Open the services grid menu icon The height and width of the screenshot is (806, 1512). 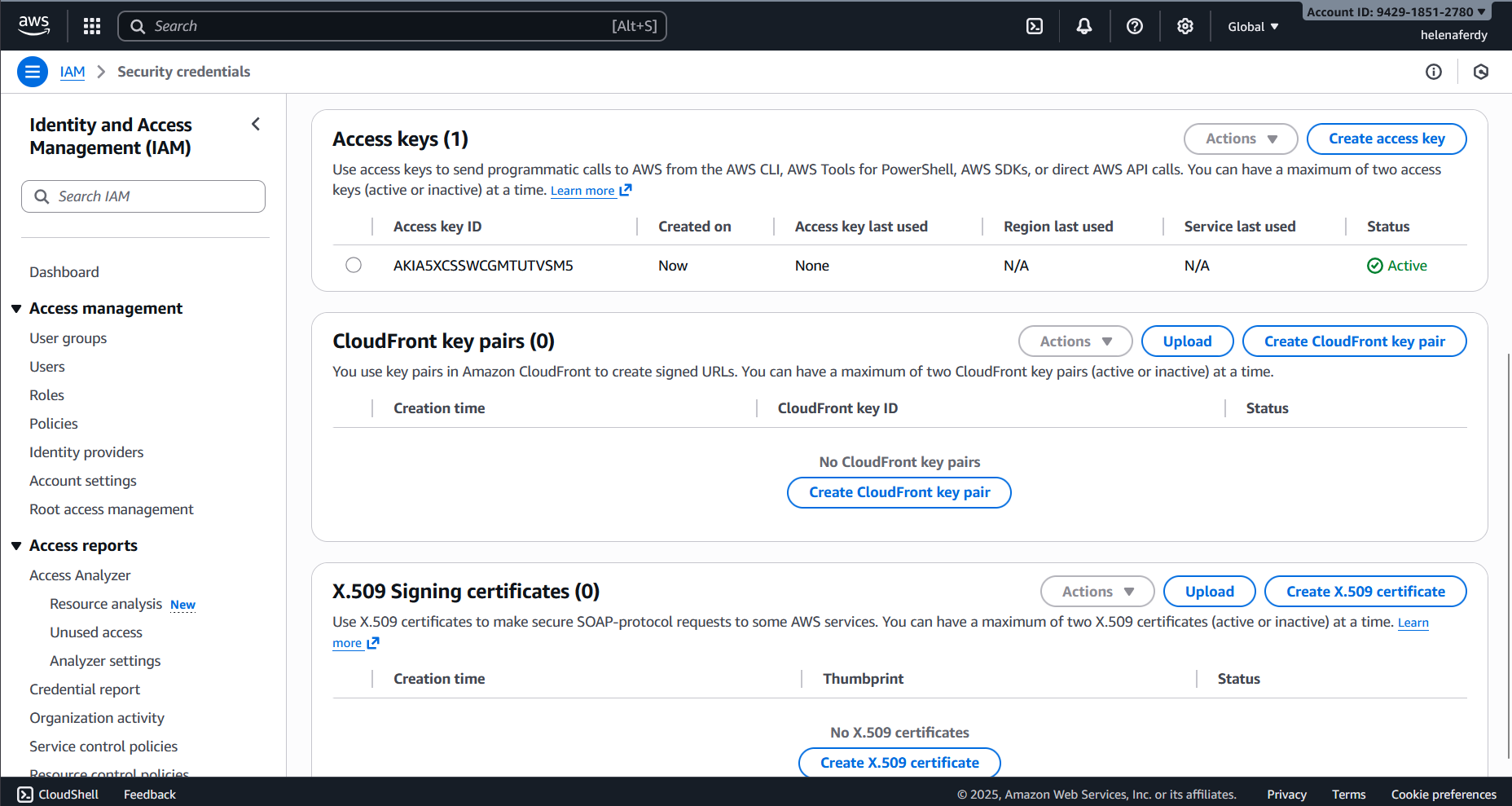[92, 26]
